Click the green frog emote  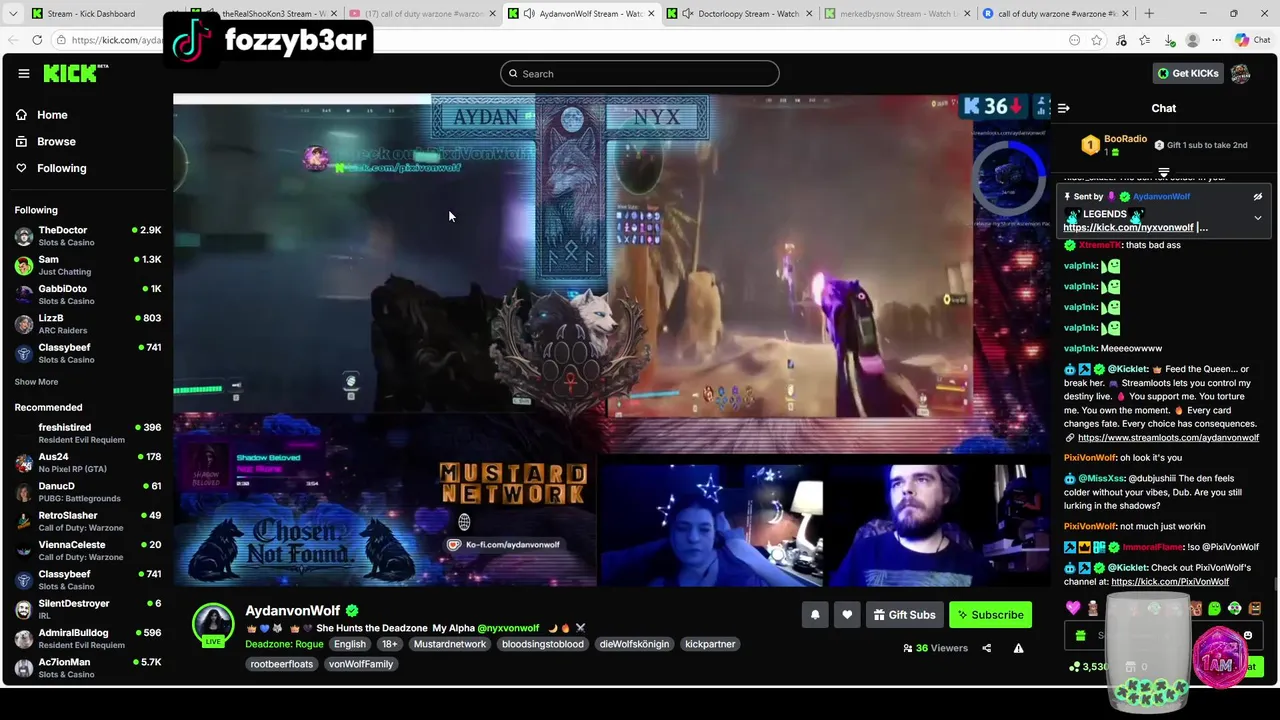(x=1214, y=608)
